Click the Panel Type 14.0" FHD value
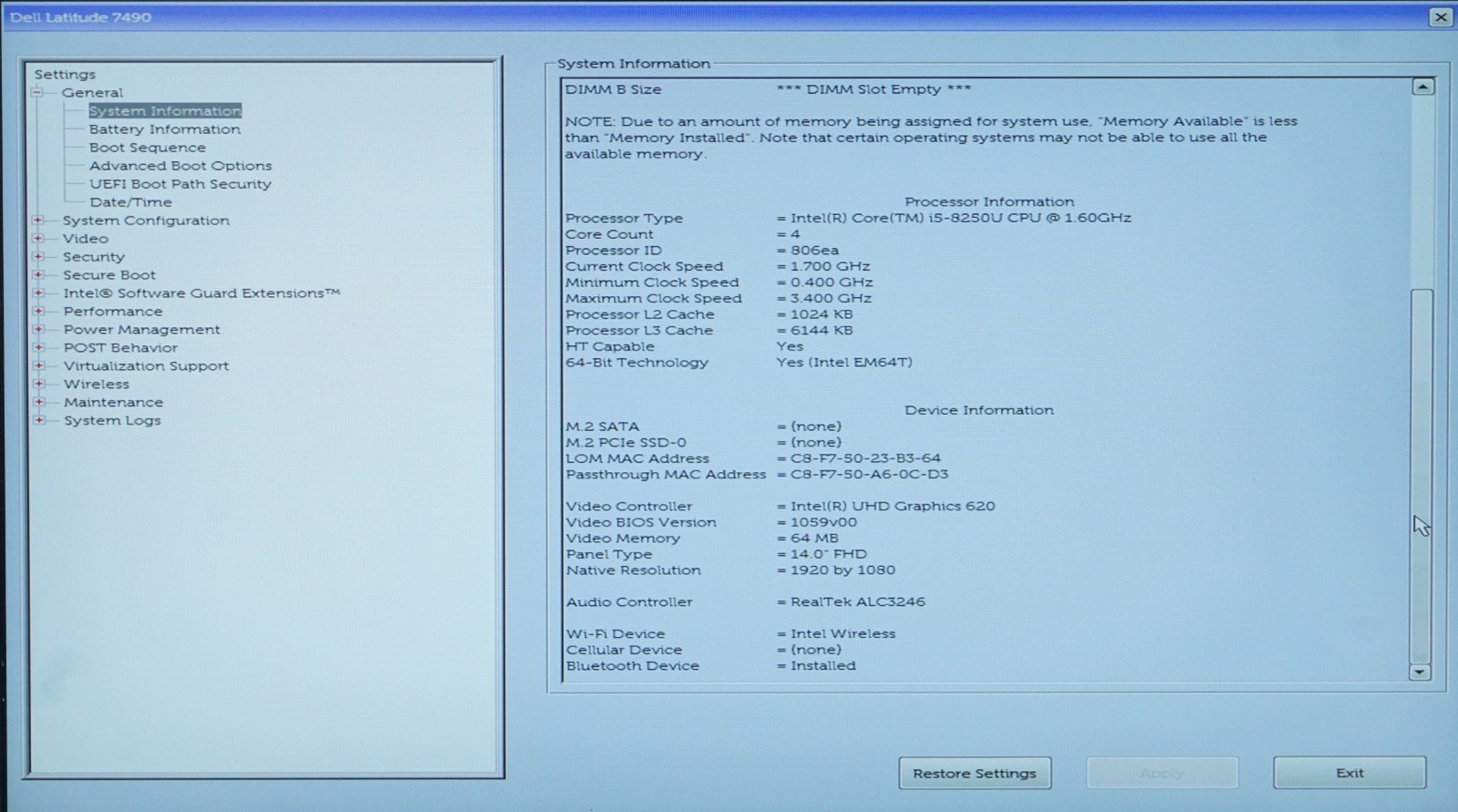 tap(828, 554)
